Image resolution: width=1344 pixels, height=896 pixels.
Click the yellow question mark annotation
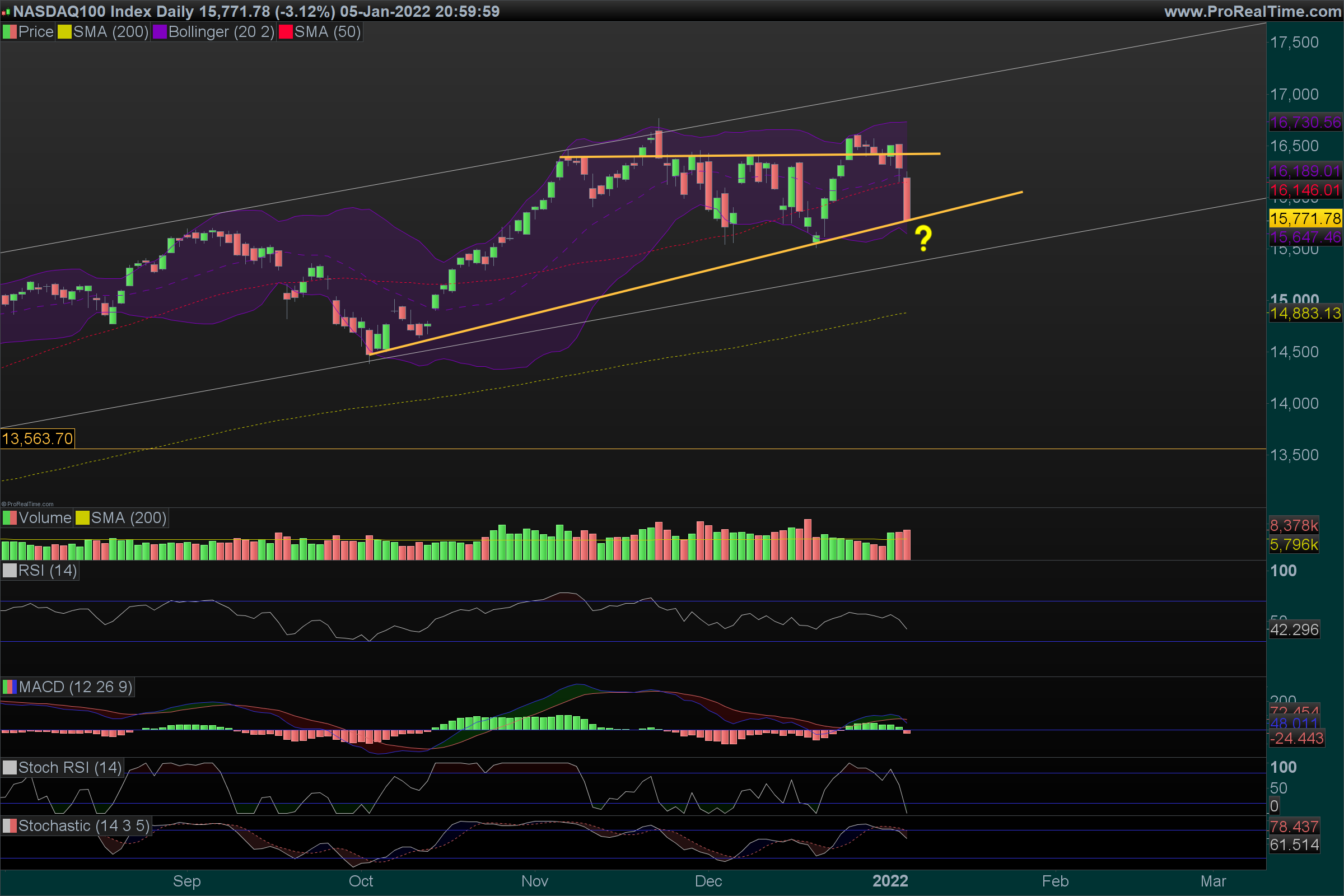coord(923,239)
